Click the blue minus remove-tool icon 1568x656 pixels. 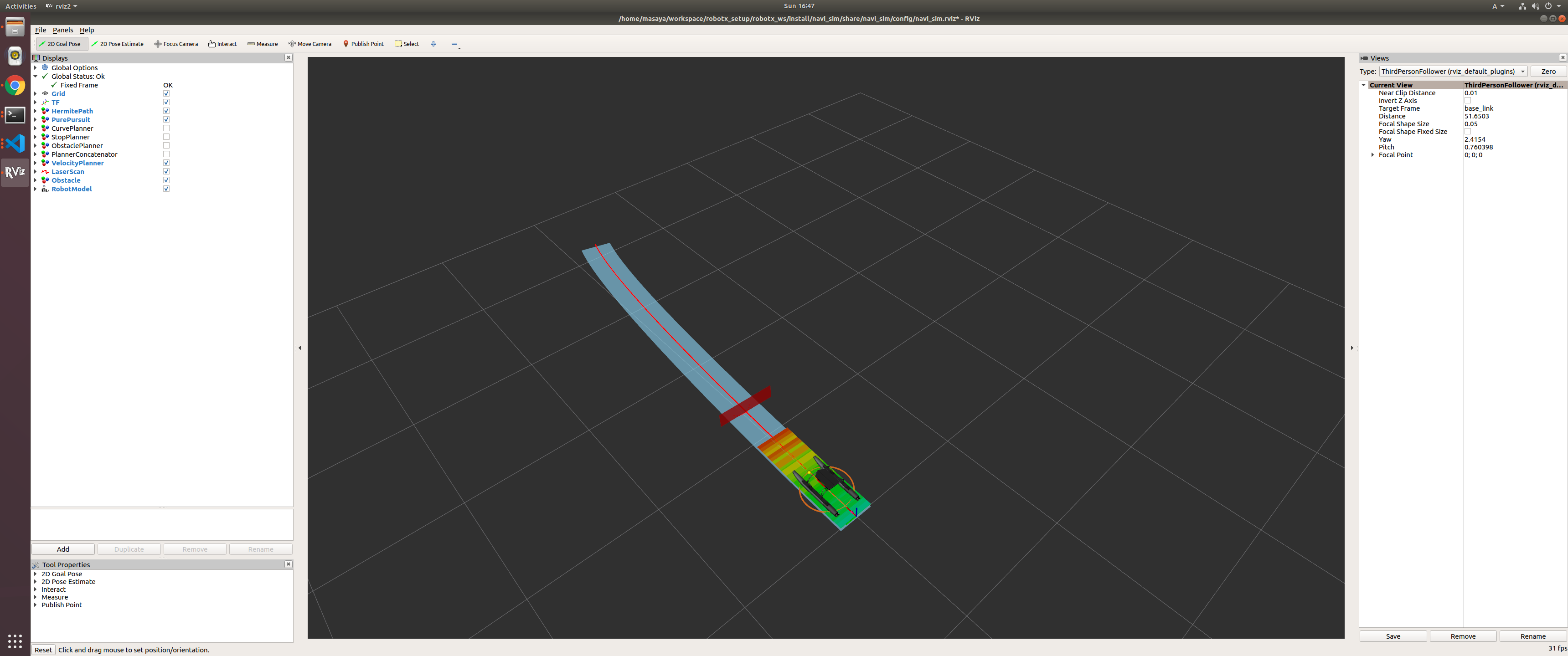[454, 44]
